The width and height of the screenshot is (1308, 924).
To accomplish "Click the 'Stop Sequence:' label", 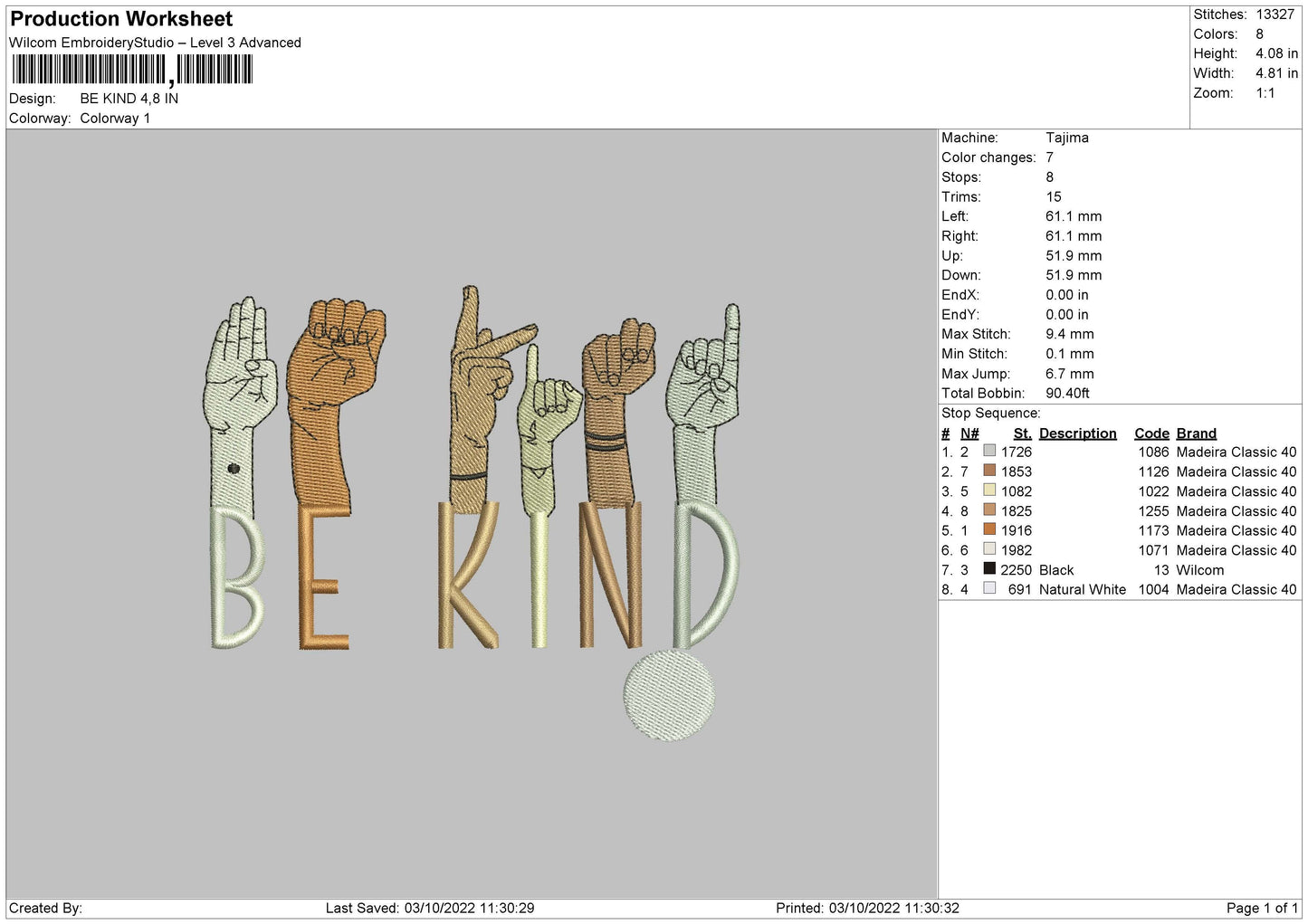I will [x=990, y=414].
